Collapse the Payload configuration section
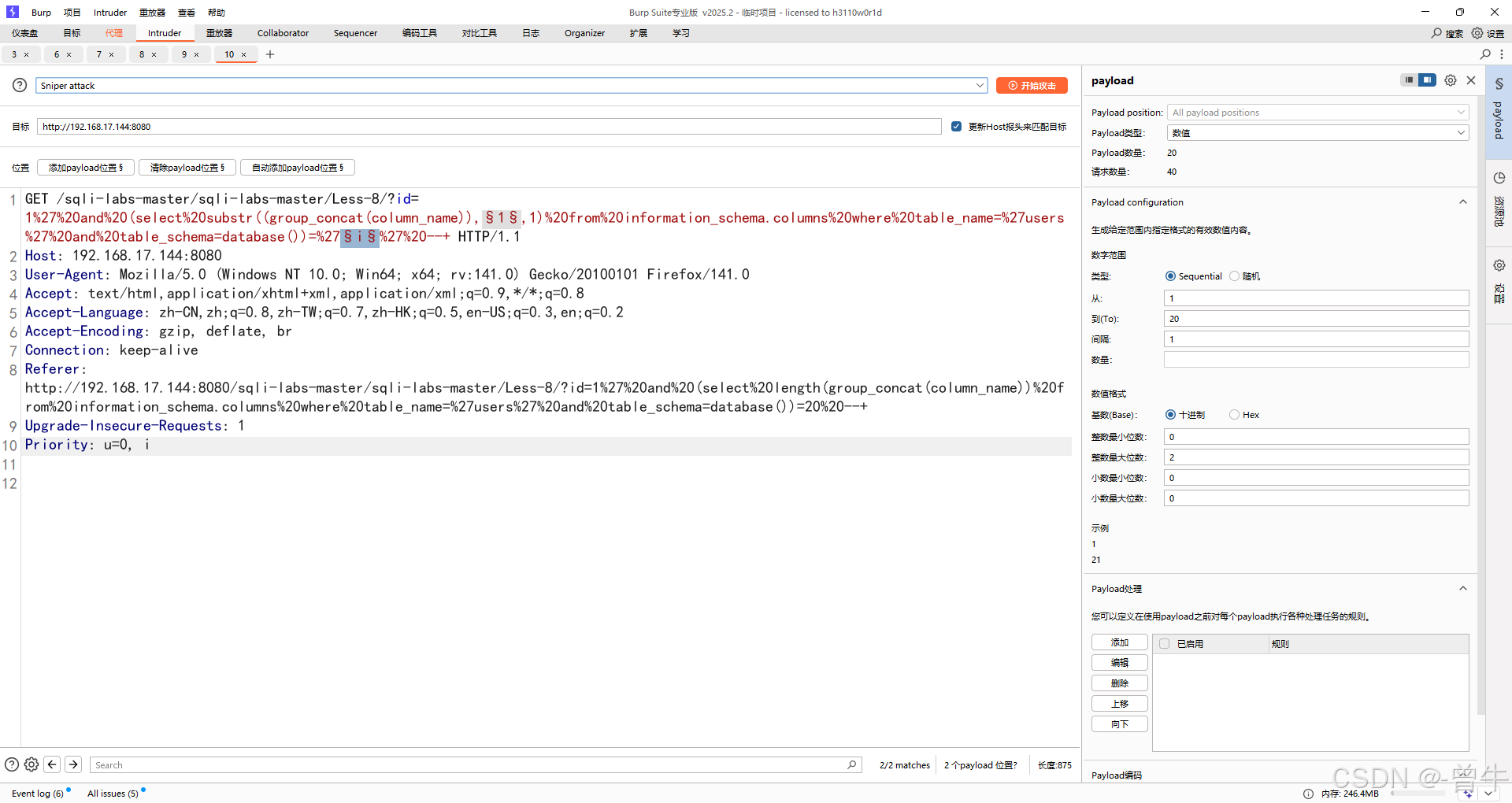Viewport: 1512px width, 803px height. click(x=1463, y=202)
